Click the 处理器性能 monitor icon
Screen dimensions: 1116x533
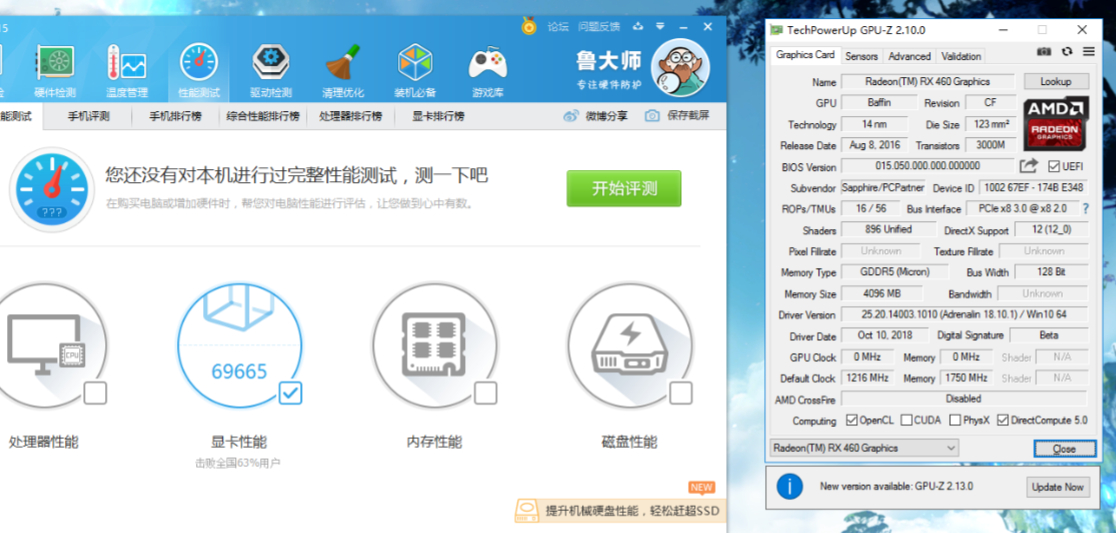tap(46, 344)
